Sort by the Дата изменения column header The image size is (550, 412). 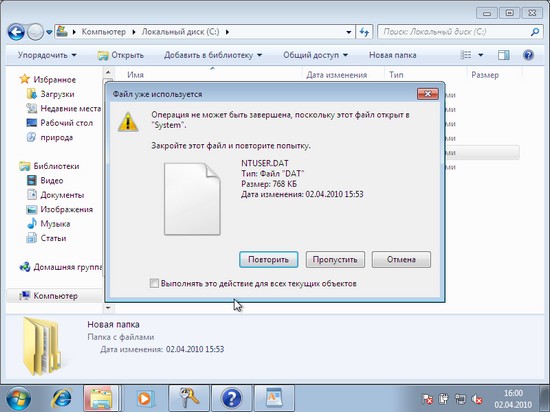click(336, 75)
